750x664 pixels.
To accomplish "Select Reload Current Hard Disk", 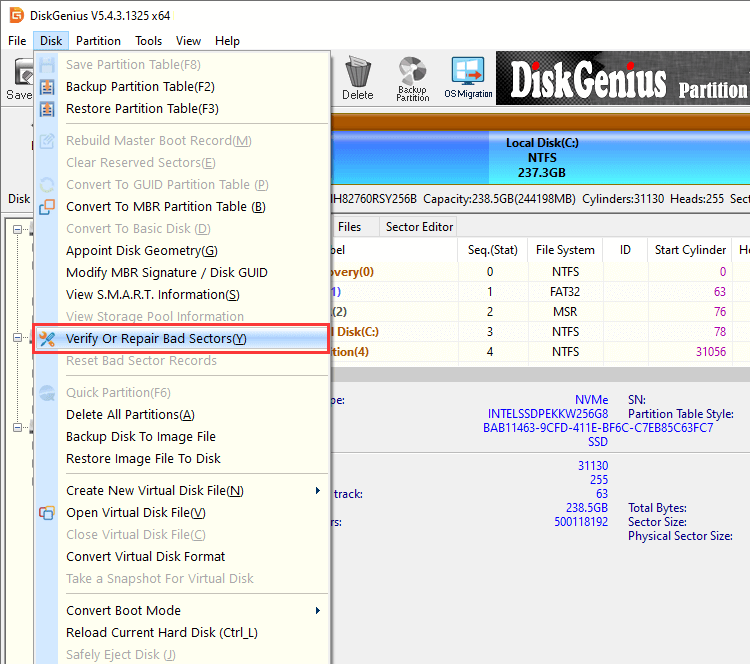I will [x=162, y=633].
